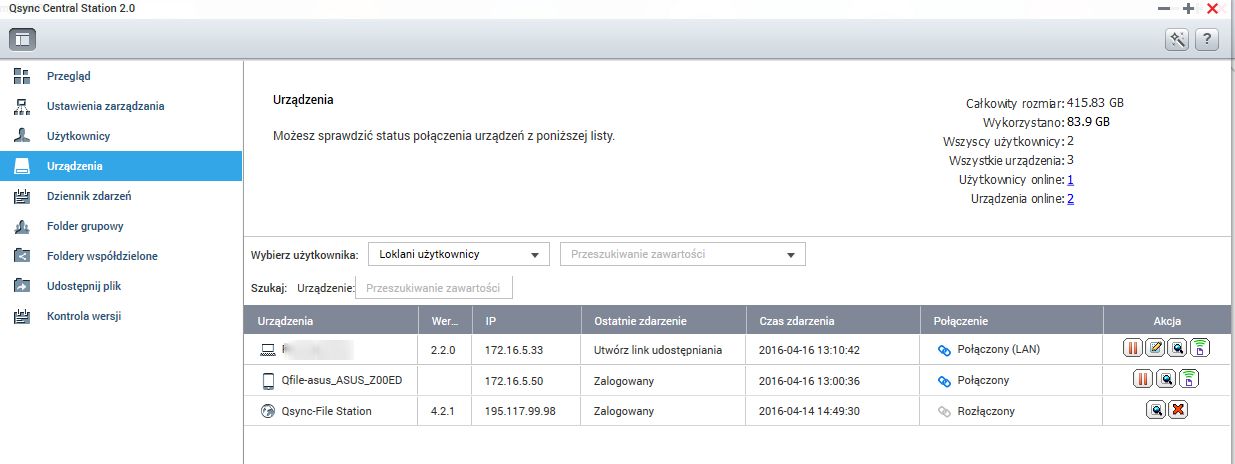Toggle the sidebar panel icon in toolbar

(23, 40)
